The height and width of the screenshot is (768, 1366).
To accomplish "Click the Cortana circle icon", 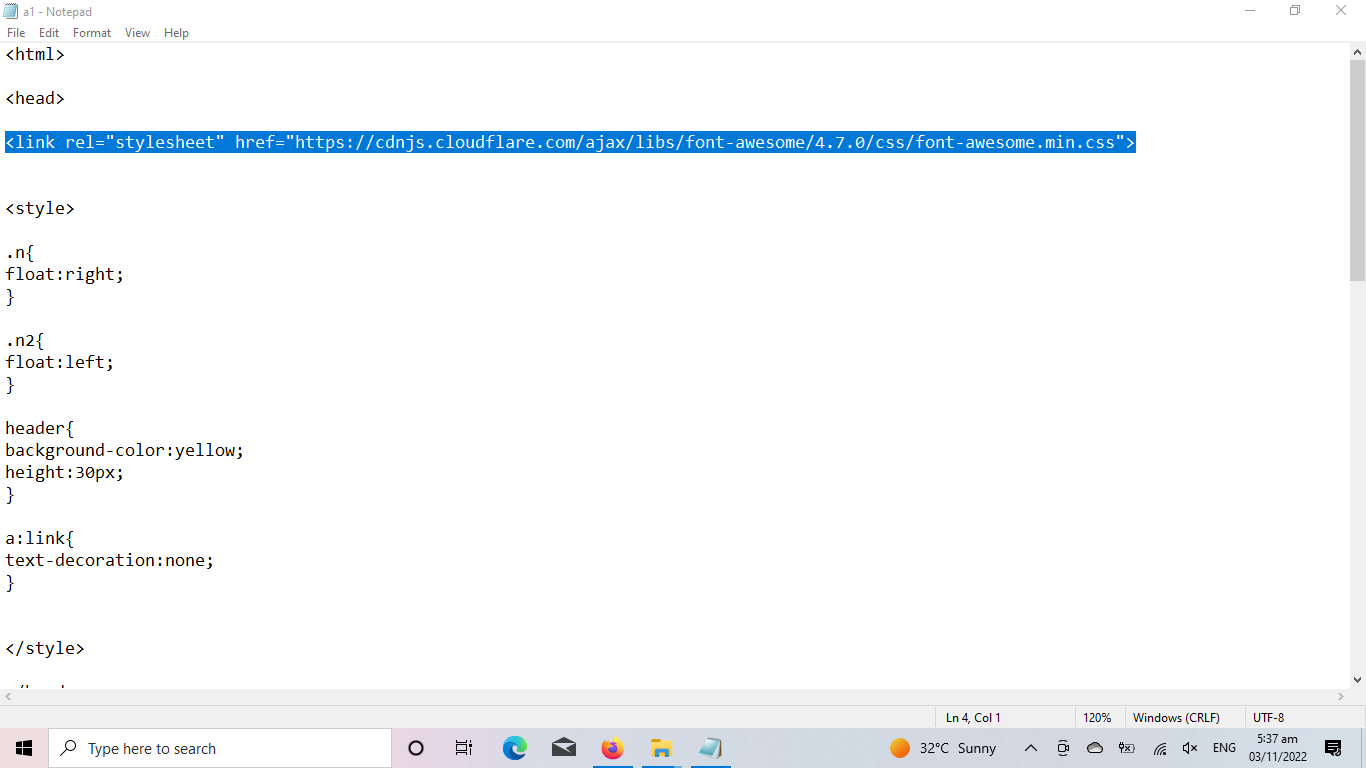I will [416, 748].
